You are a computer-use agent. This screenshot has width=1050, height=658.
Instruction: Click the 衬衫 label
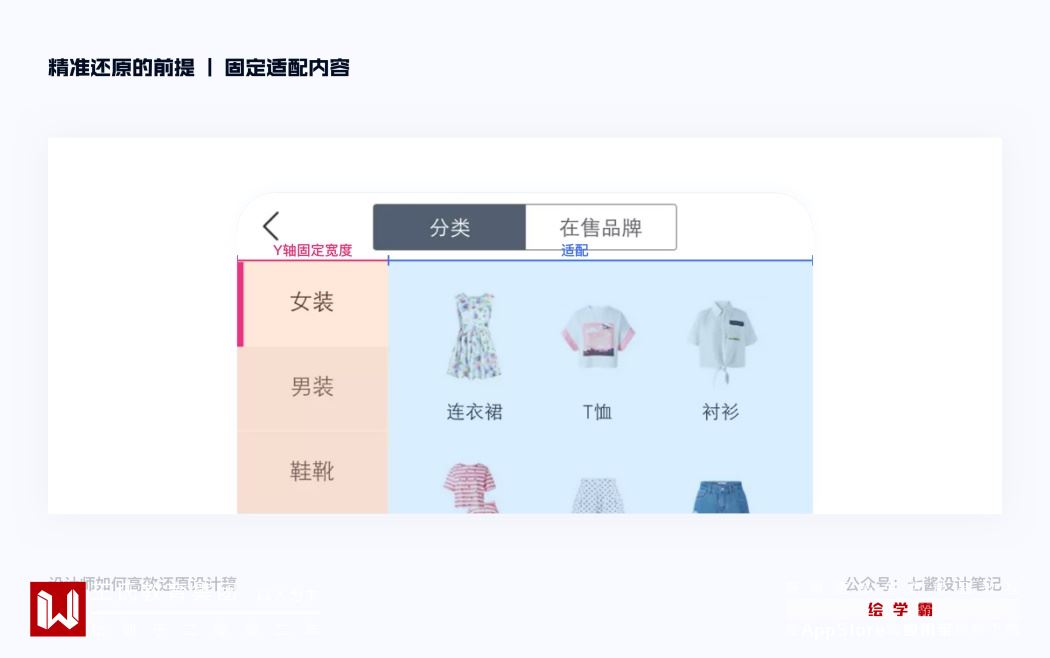coord(721,412)
